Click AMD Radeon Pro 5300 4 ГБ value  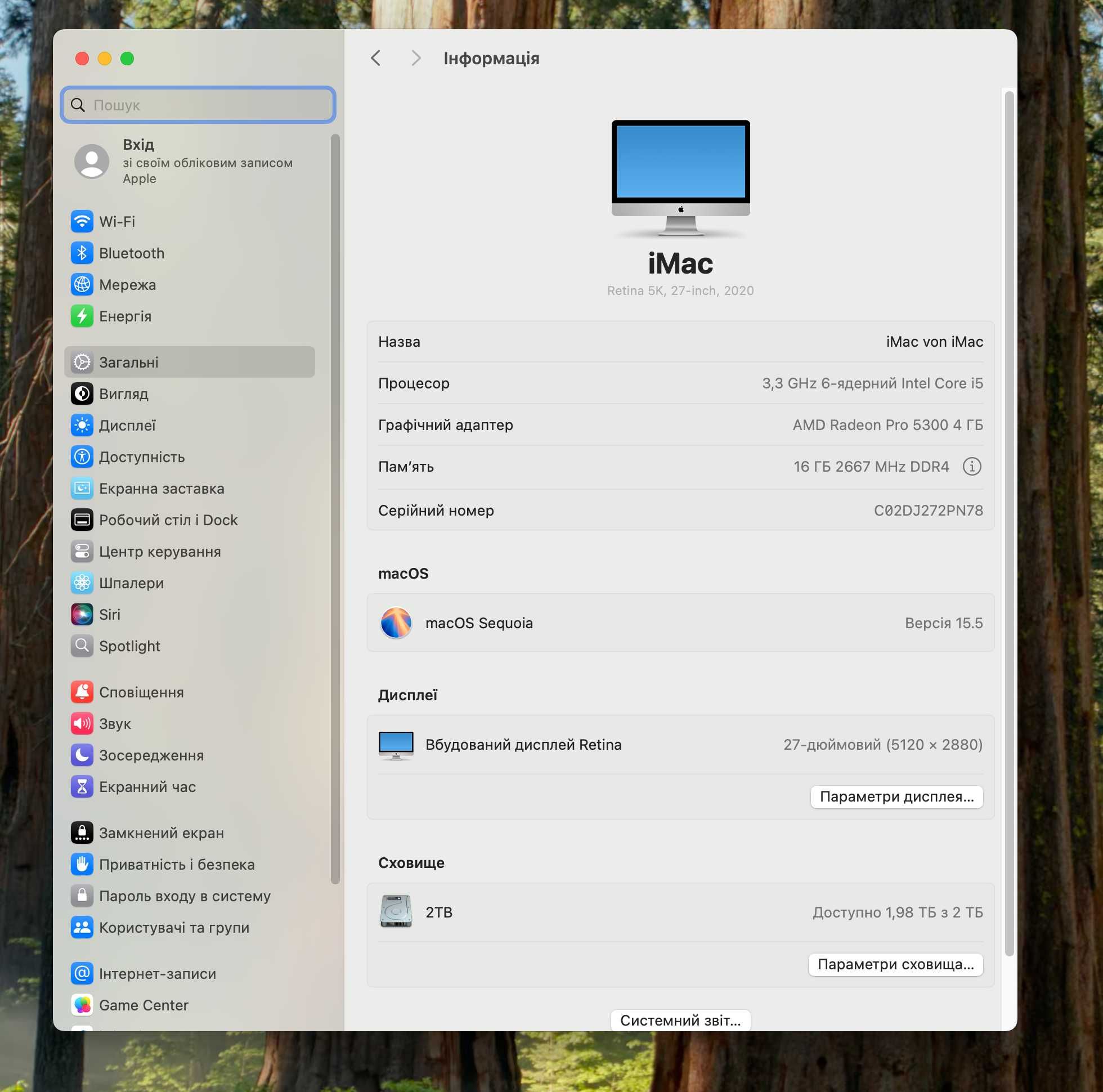click(x=887, y=425)
